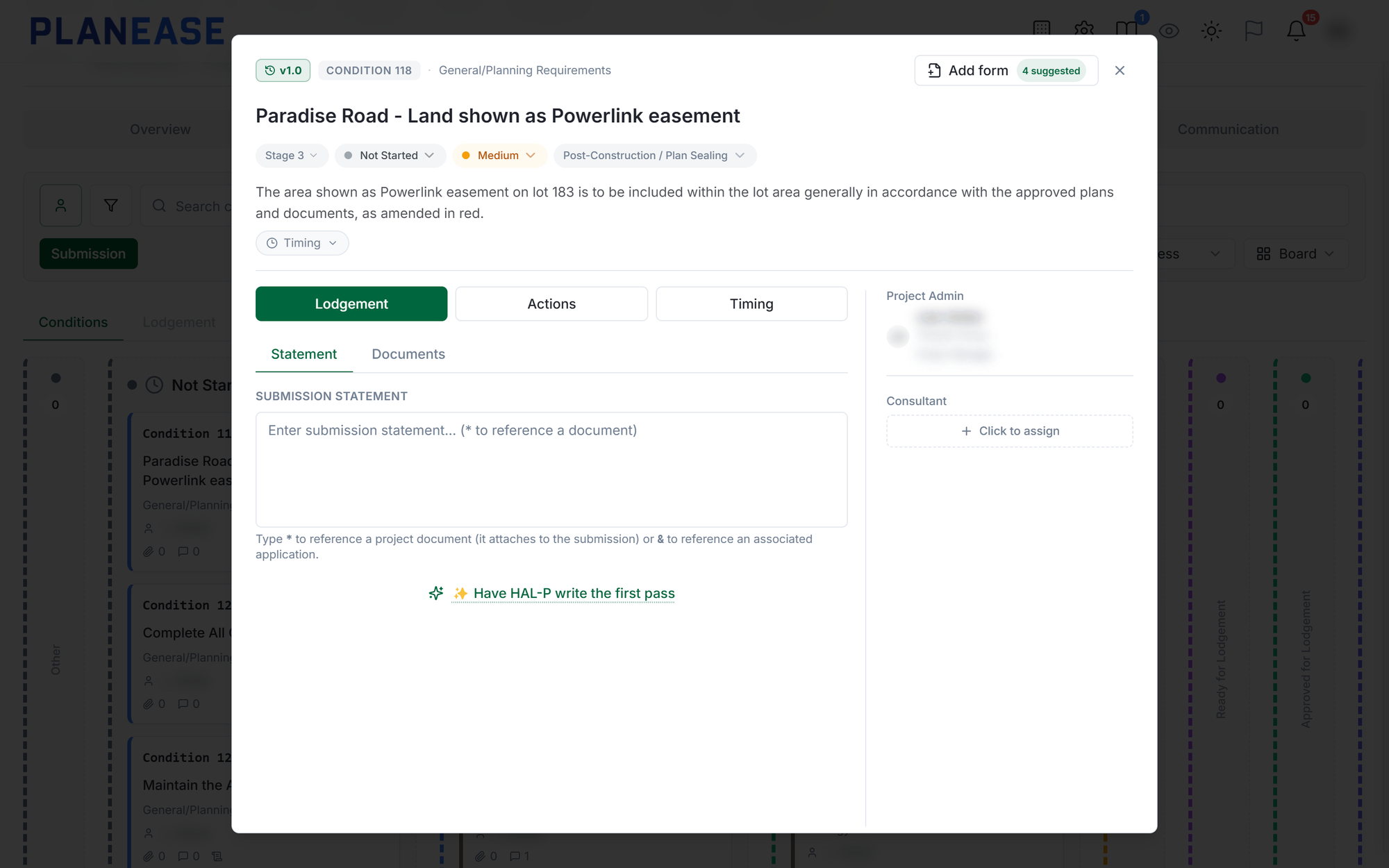Open the Communication tab in background
Screen dimensions: 1389x868
pyautogui.click(x=1228, y=129)
